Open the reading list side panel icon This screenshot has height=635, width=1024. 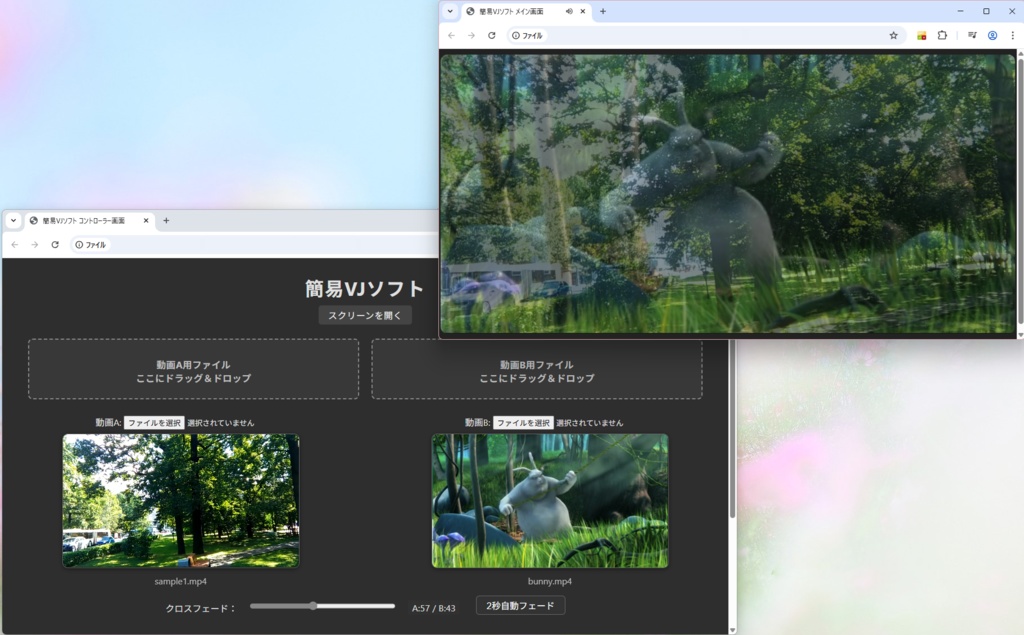click(971, 35)
